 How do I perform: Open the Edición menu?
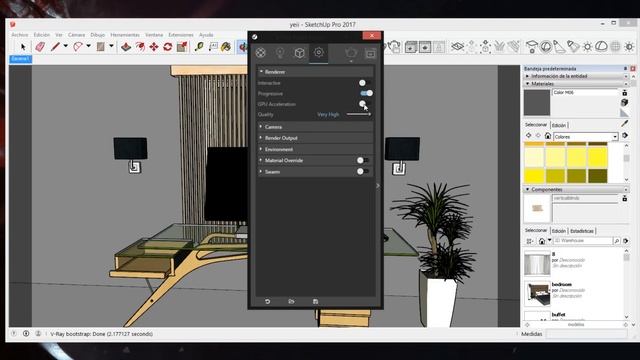click(x=42, y=35)
